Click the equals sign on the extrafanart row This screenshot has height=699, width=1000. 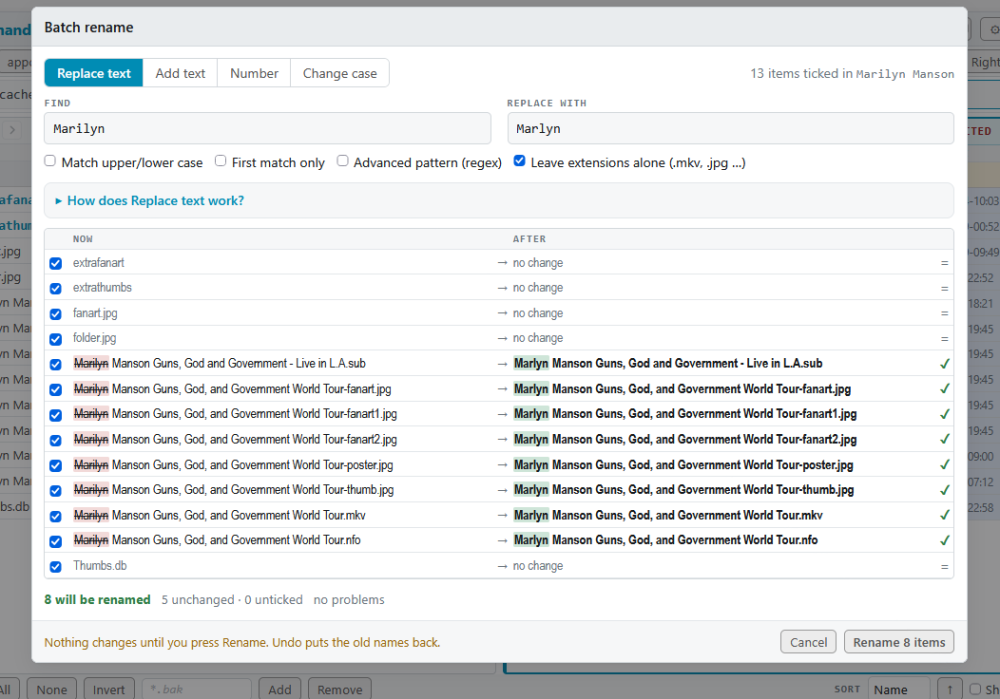point(945,263)
